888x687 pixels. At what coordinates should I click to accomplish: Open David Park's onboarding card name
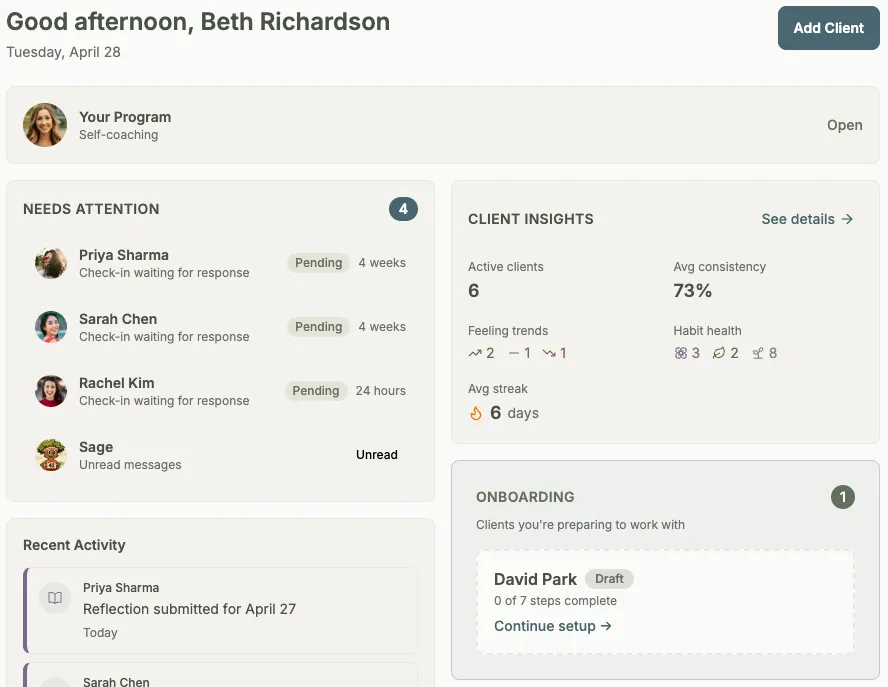(x=535, y=579)
